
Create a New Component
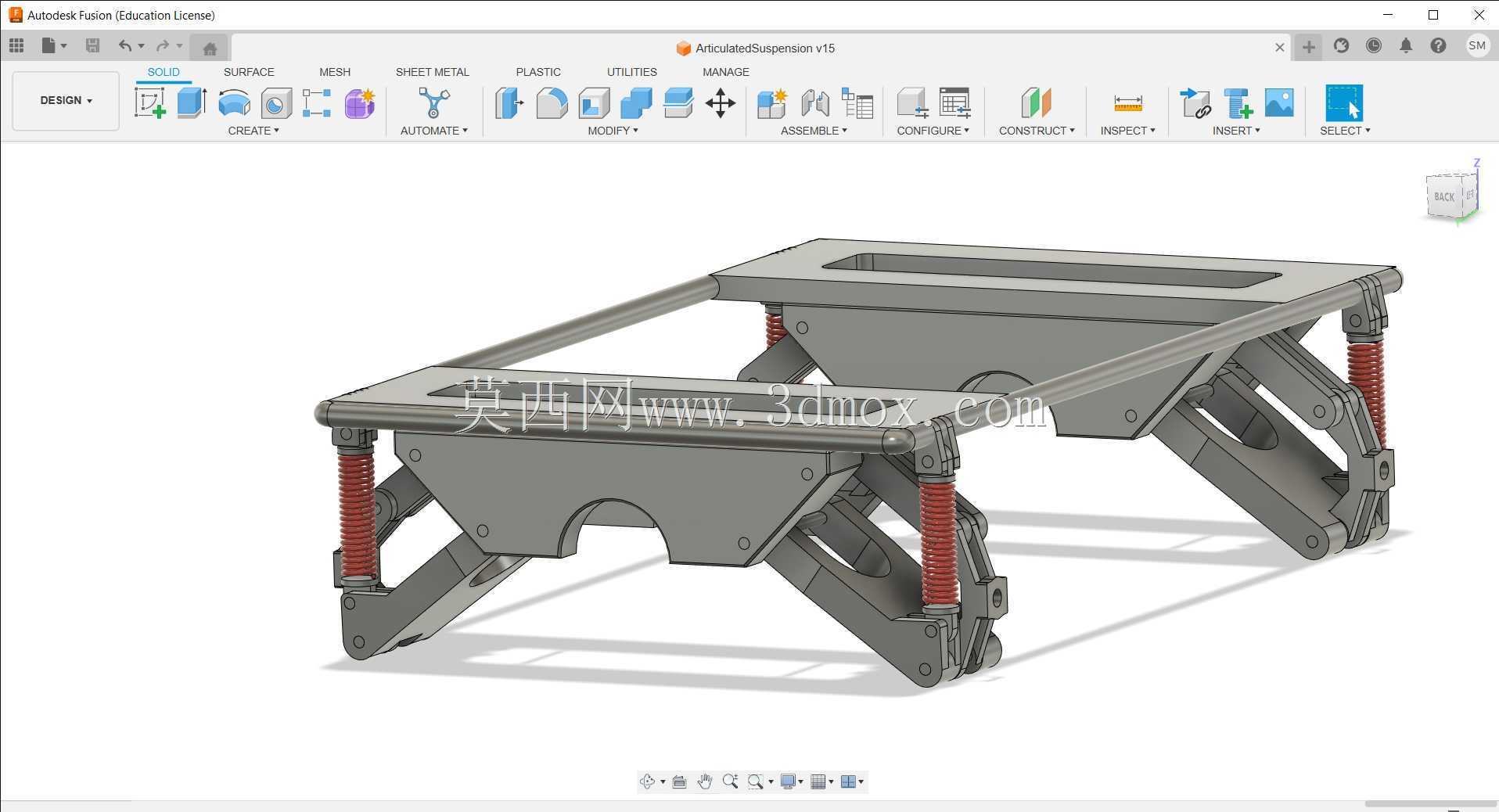point(772,102)
